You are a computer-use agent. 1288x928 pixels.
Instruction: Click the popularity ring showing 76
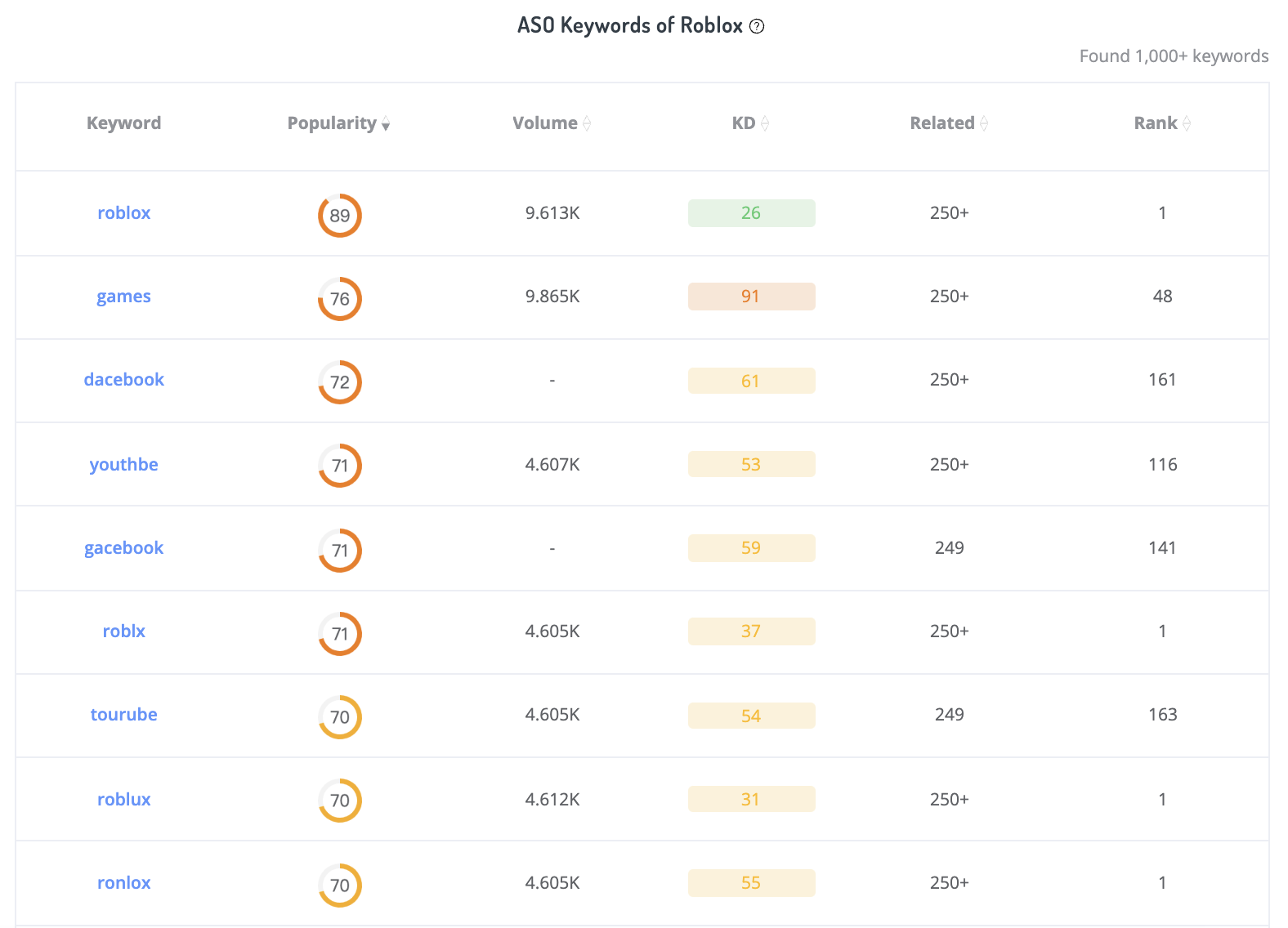340,299
